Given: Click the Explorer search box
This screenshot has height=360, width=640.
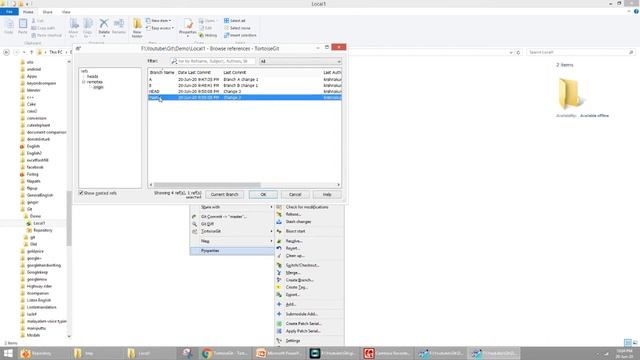Looking at the screenshot, I should (580, 52).
